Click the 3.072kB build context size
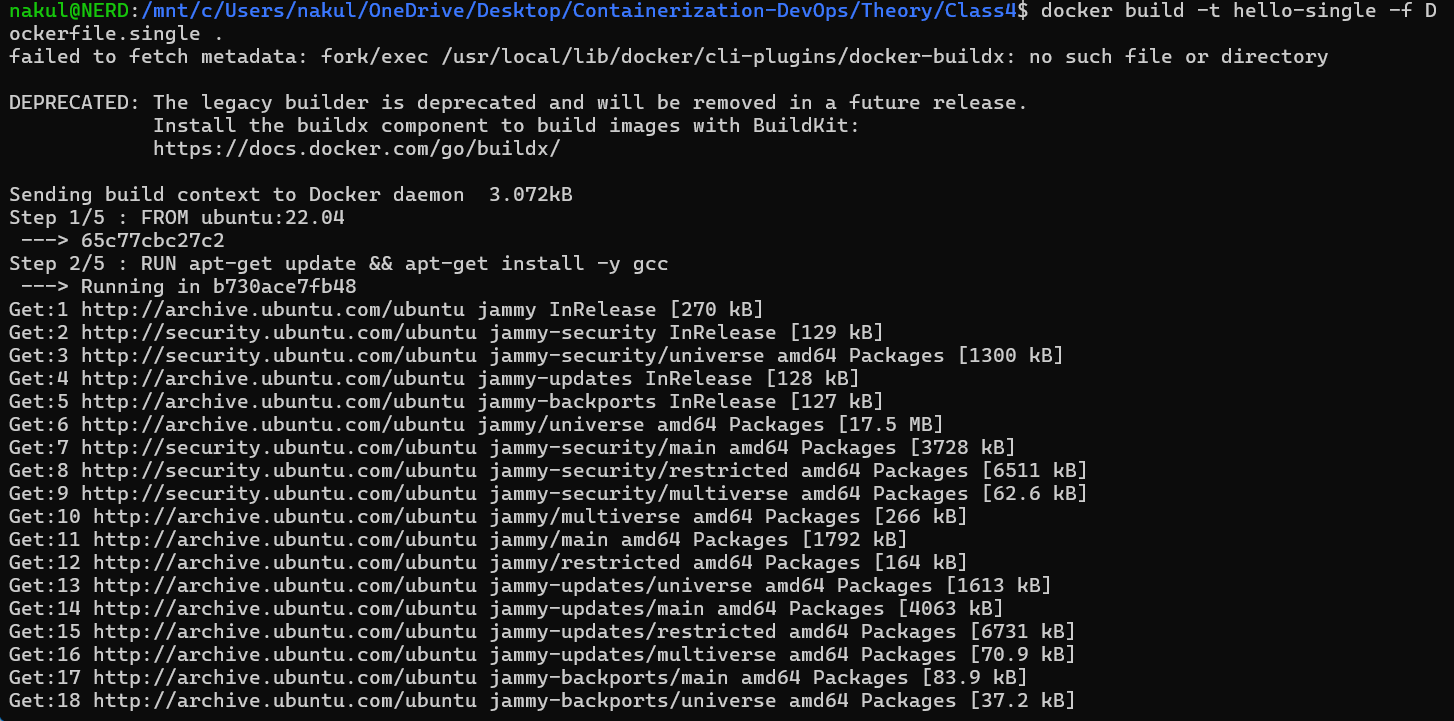This screenshot has width=1454, height=721. tap(530, 194)
